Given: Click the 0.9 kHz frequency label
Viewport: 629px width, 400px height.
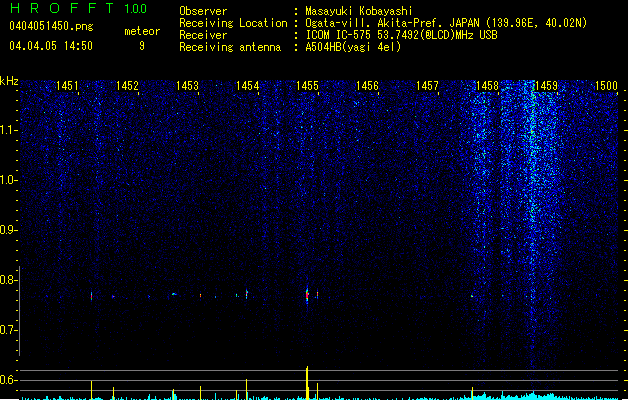Looking at the screenshot, I should (x=8, y=230).
